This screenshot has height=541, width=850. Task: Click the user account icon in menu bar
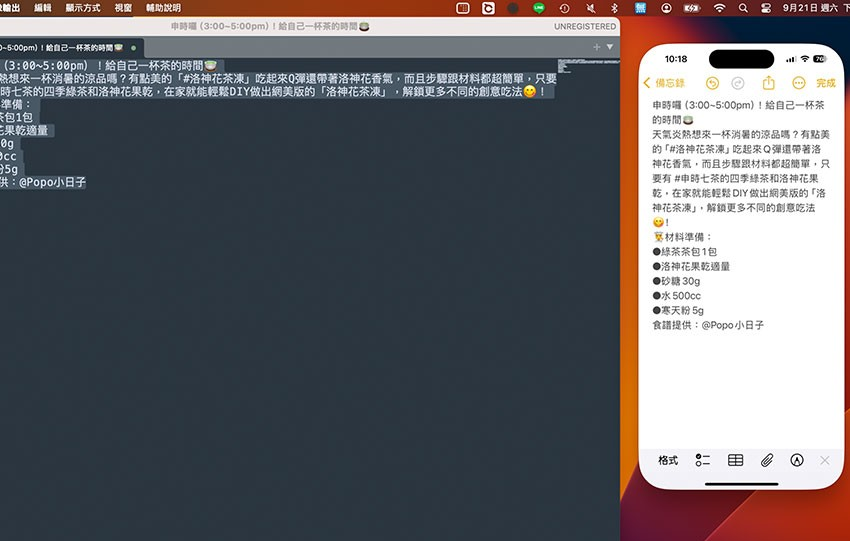(666, 8)
